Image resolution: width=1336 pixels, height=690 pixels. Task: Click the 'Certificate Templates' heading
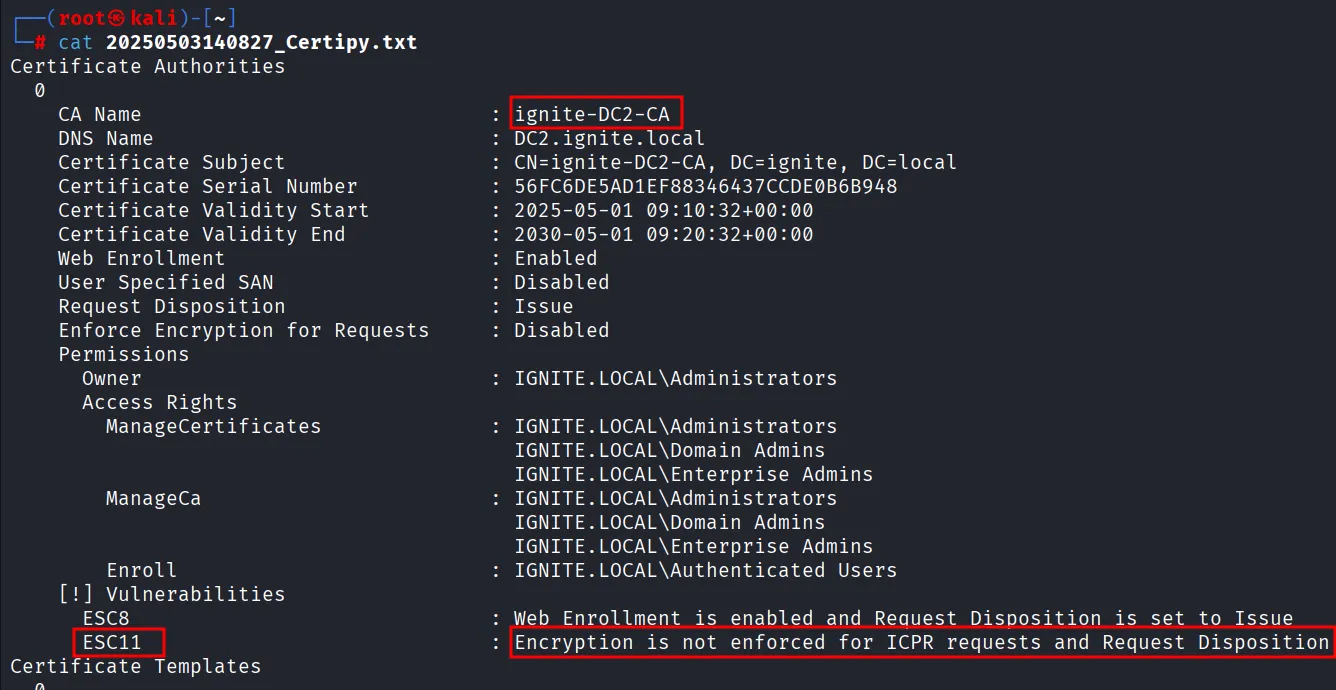[135, 666]
